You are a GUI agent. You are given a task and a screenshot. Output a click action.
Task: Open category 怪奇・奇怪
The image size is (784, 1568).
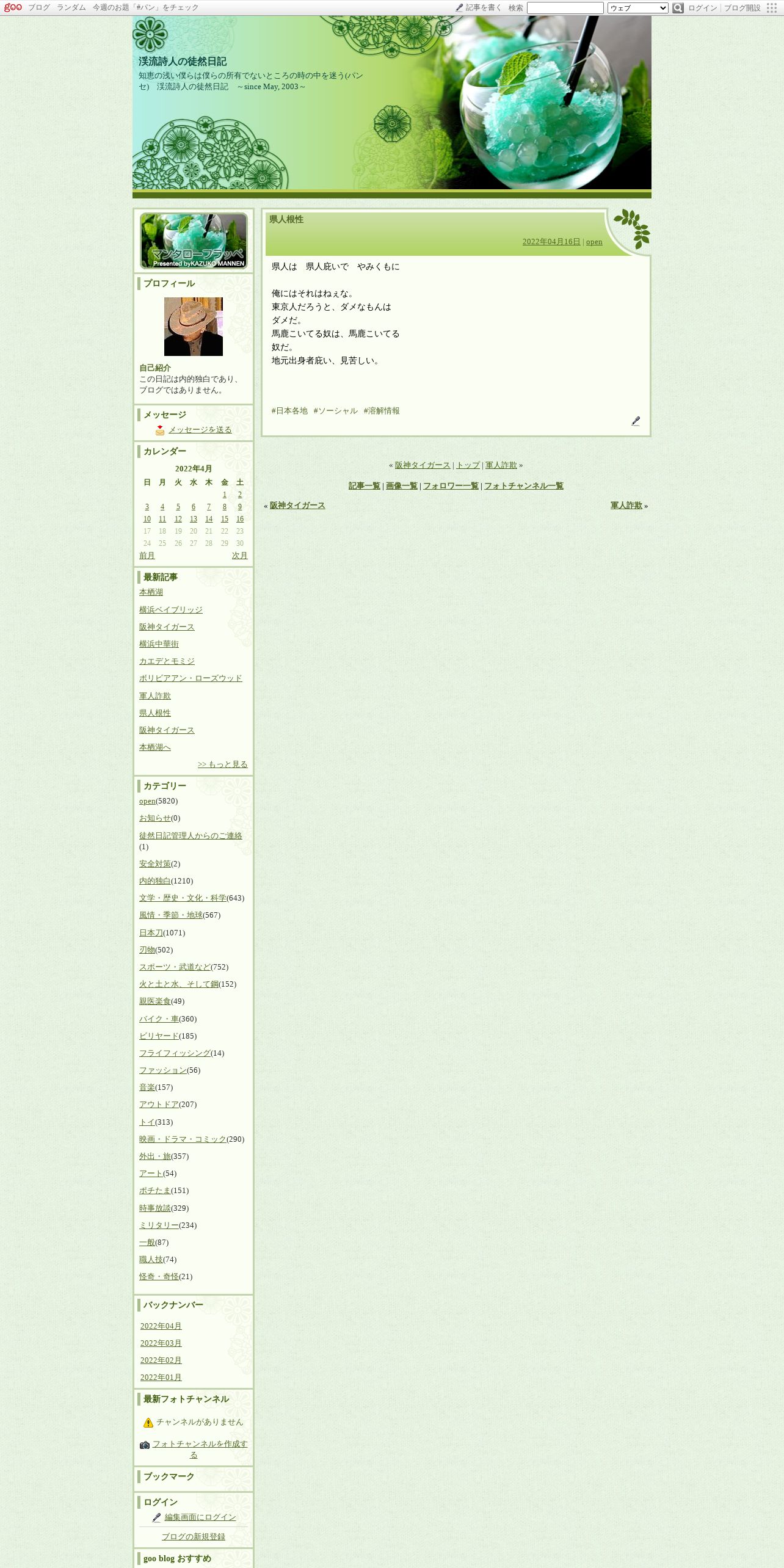(x=159, y=1277)
